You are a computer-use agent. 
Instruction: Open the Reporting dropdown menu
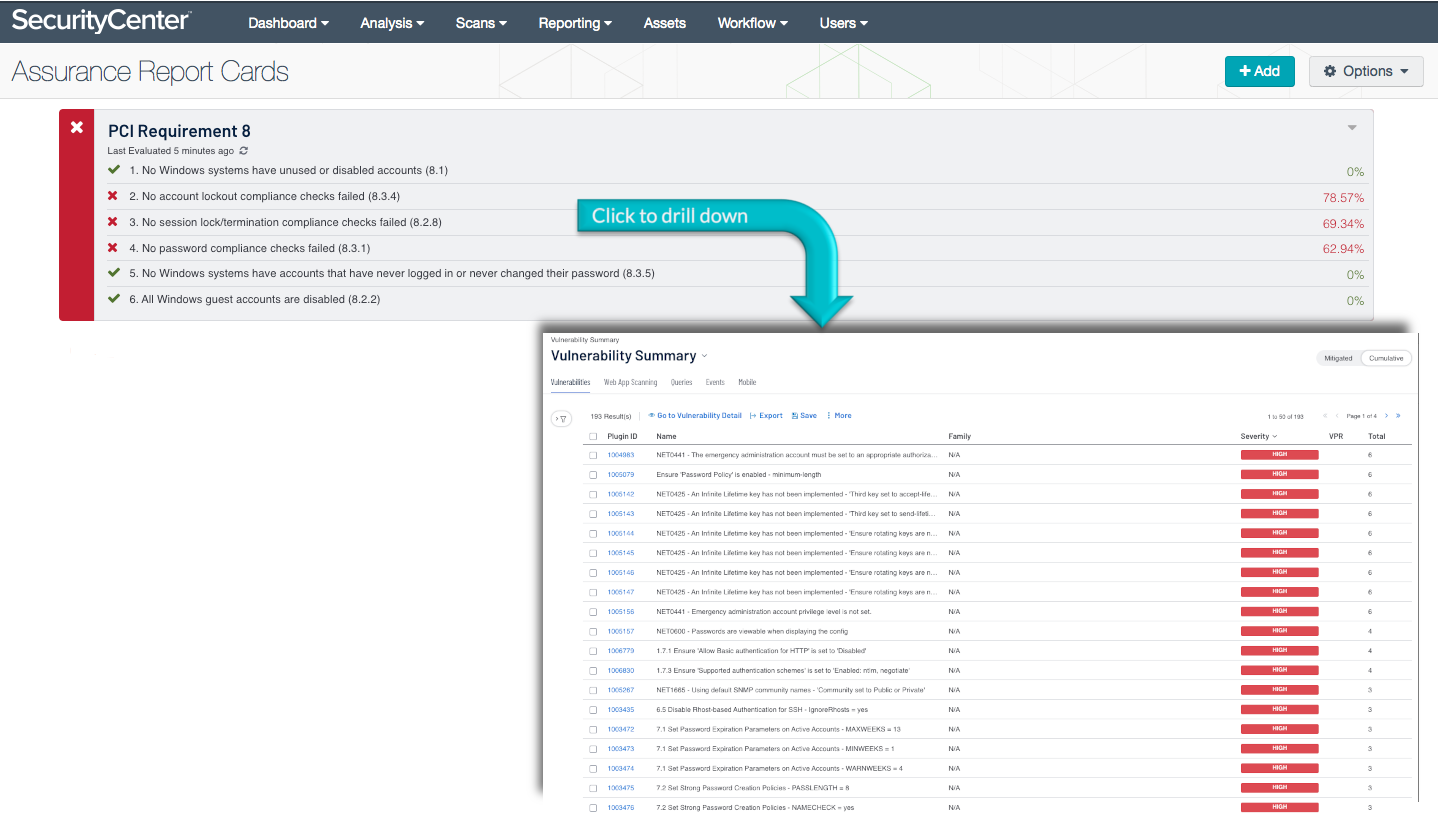click(575, 23)
